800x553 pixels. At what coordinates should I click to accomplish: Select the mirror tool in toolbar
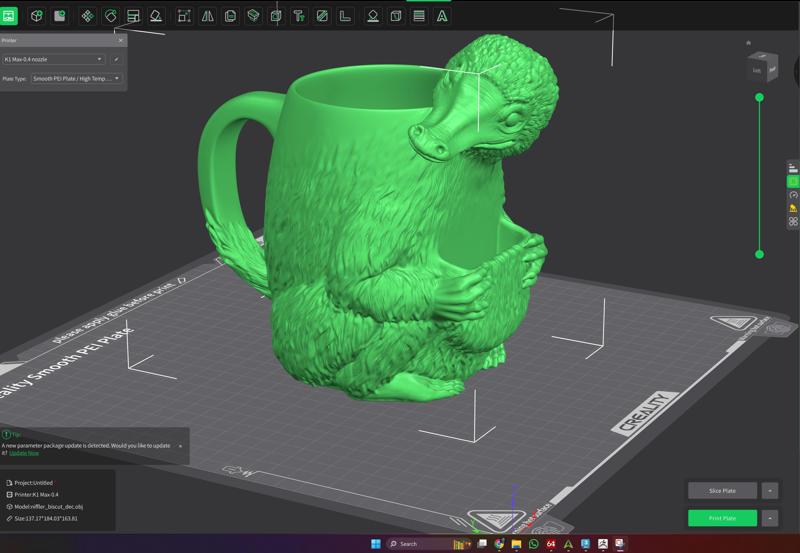(x=207, y=16)
